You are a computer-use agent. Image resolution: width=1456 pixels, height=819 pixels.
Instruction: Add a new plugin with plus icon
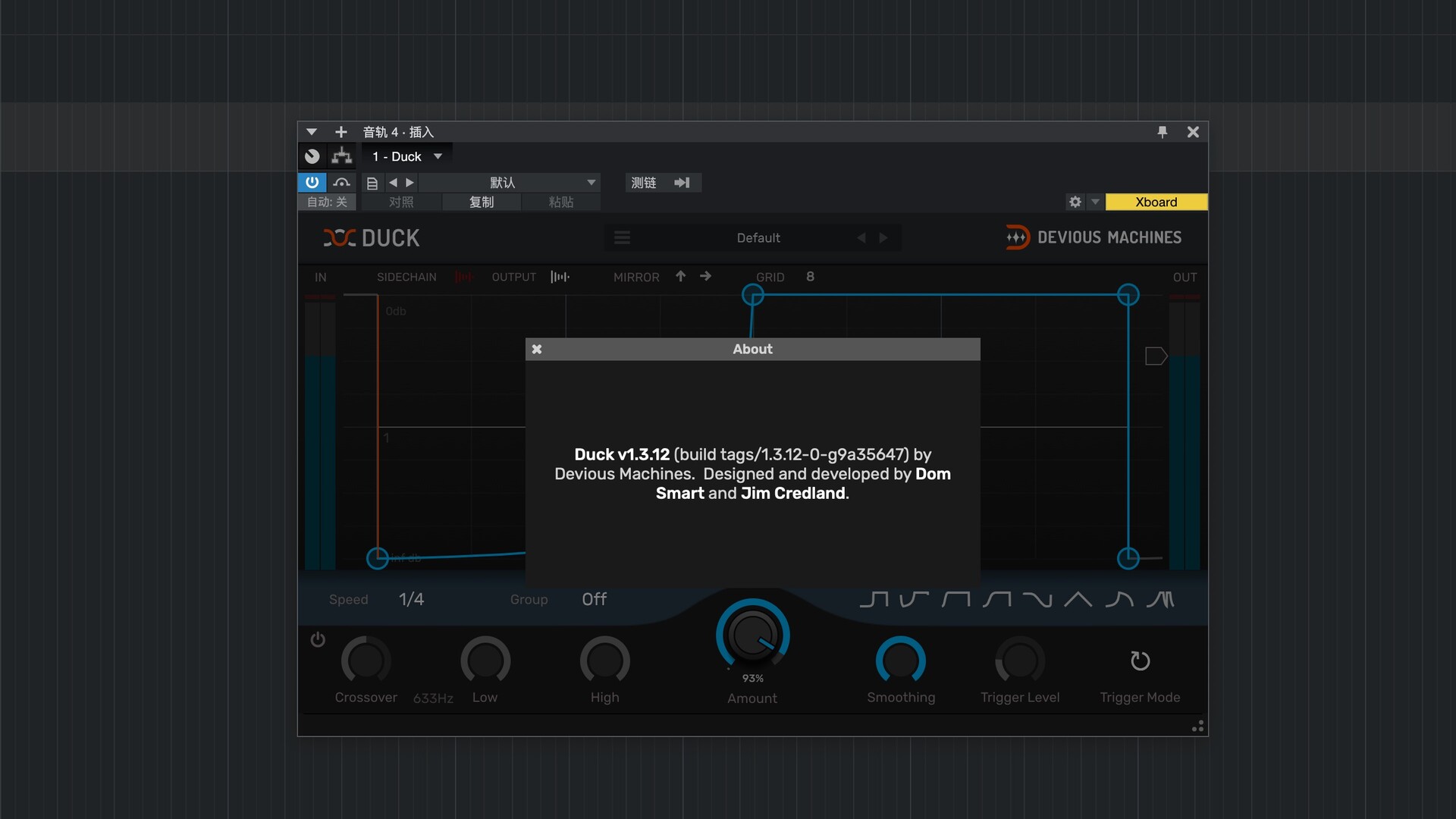(341, 132)
